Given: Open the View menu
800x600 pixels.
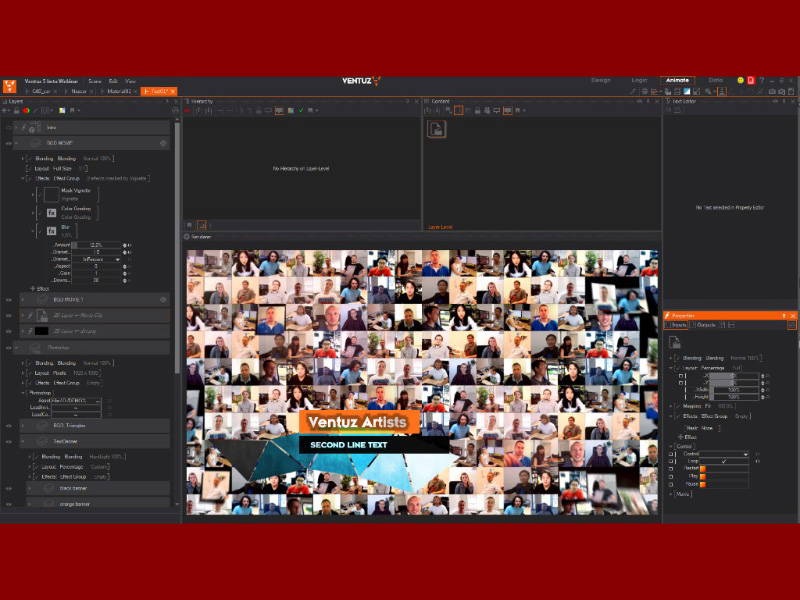Looking at the screenshot, I should coord(131,81).
